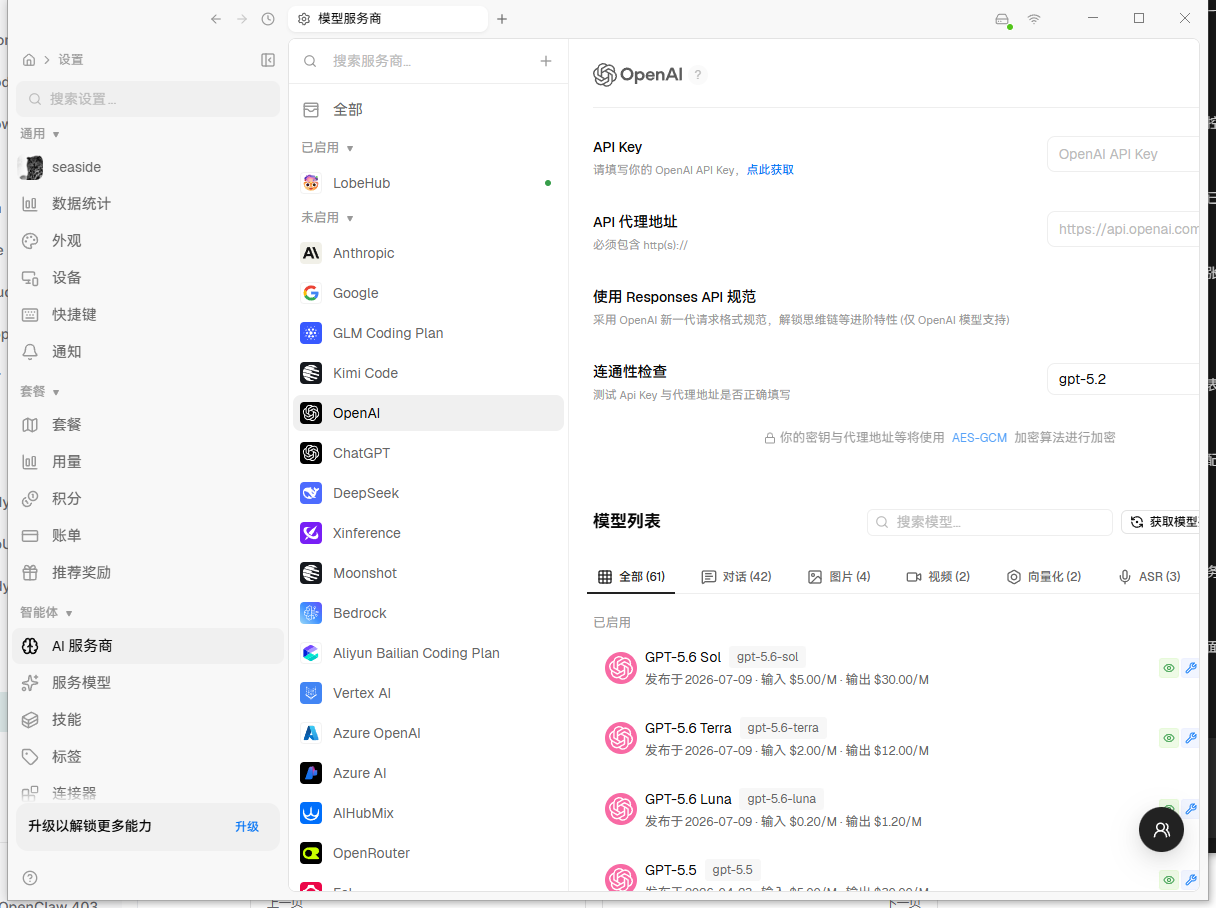Collapse the 未启用 provider group

point(328,217)
